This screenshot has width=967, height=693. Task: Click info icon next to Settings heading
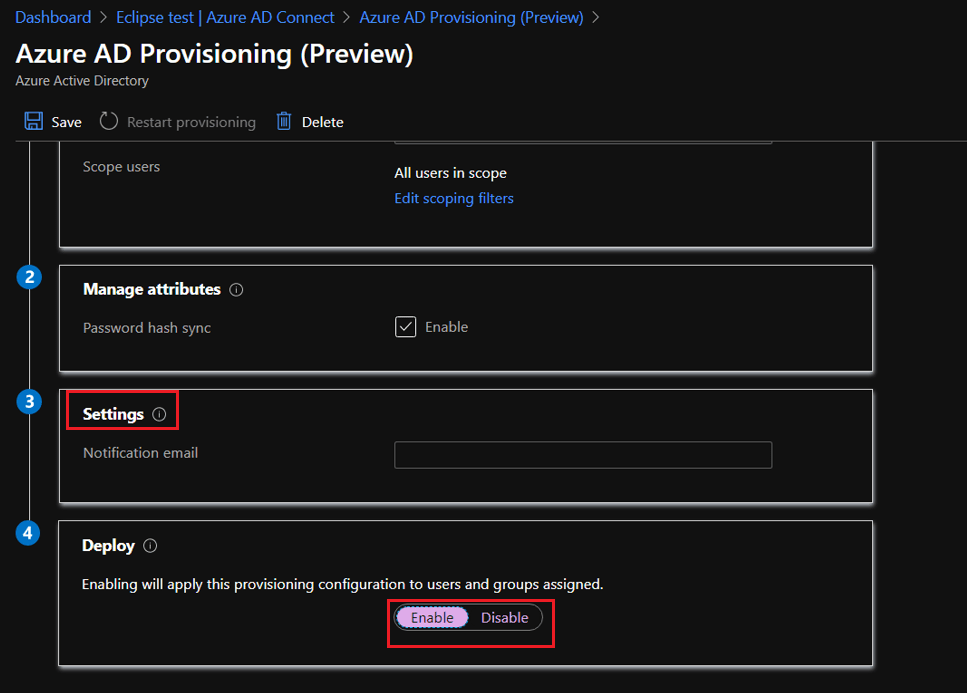point(159,414)
